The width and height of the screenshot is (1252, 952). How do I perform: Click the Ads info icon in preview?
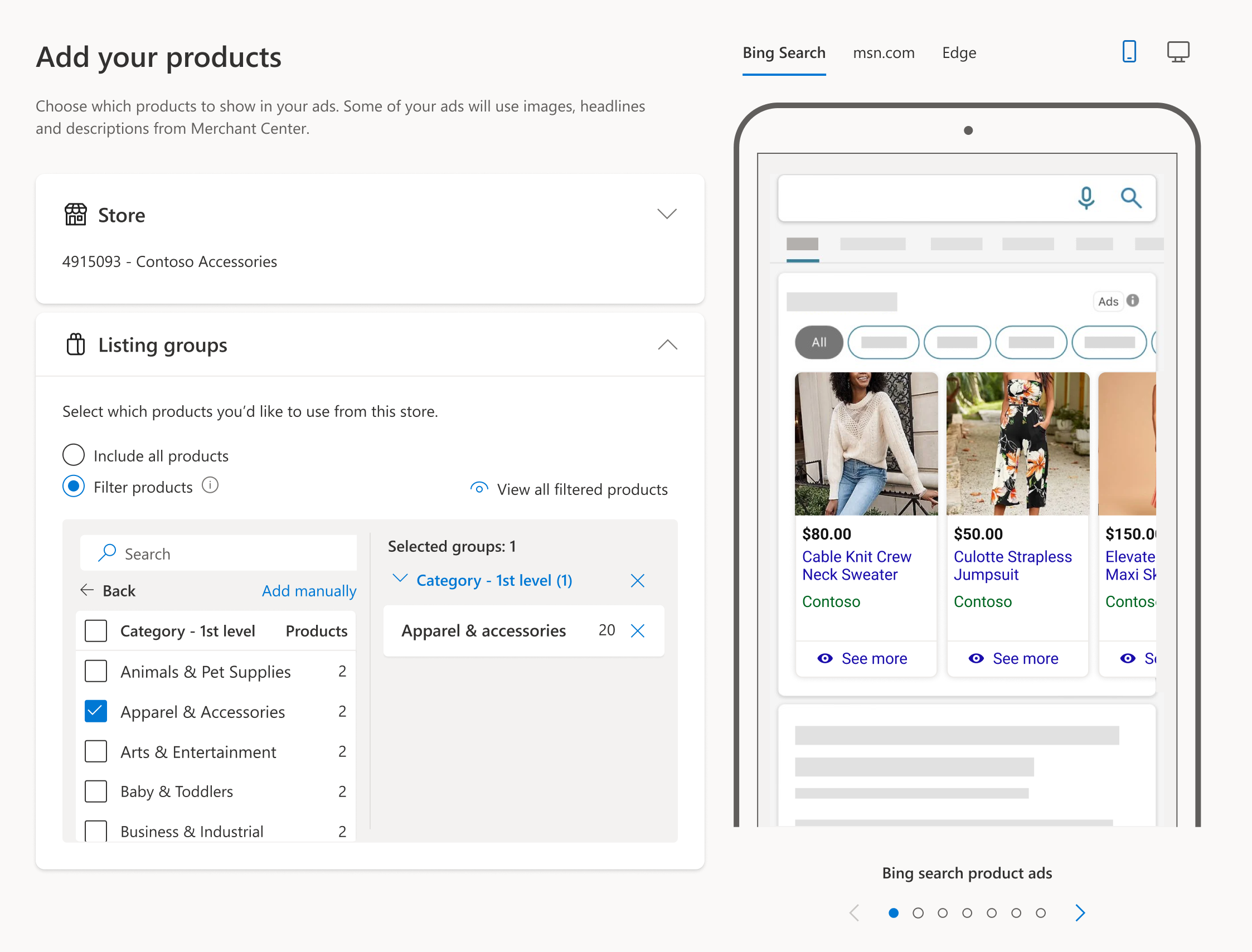coord(1132,300)
